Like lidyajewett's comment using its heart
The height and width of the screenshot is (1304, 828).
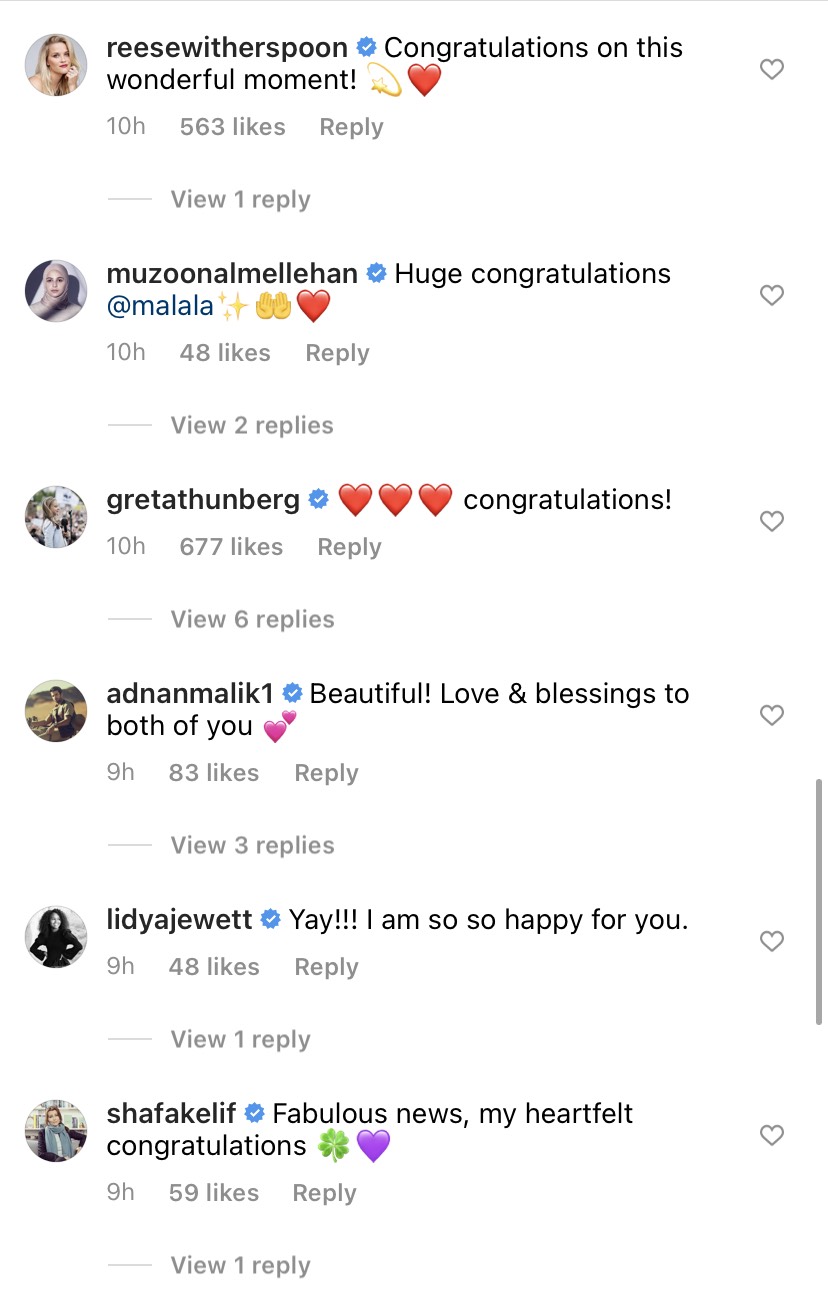point(771,941)
